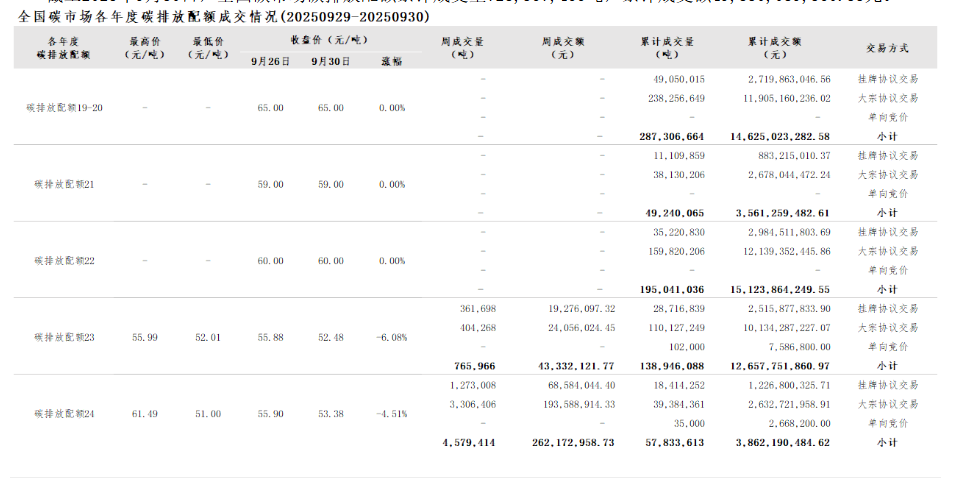The width and height of the screenshot is (963, 495).
Task: Click the -6.08% change cell
Action: [x=392, y=337]
